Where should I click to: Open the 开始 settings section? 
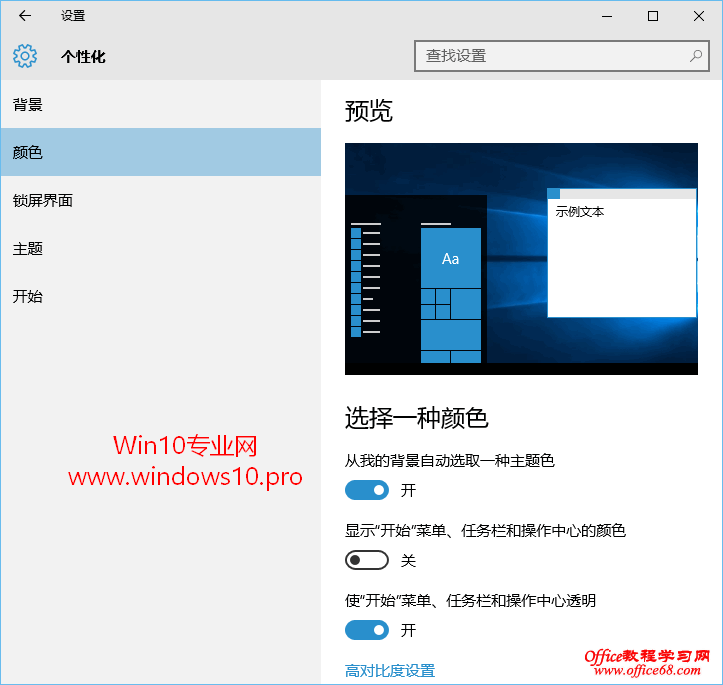click(160, 296)
